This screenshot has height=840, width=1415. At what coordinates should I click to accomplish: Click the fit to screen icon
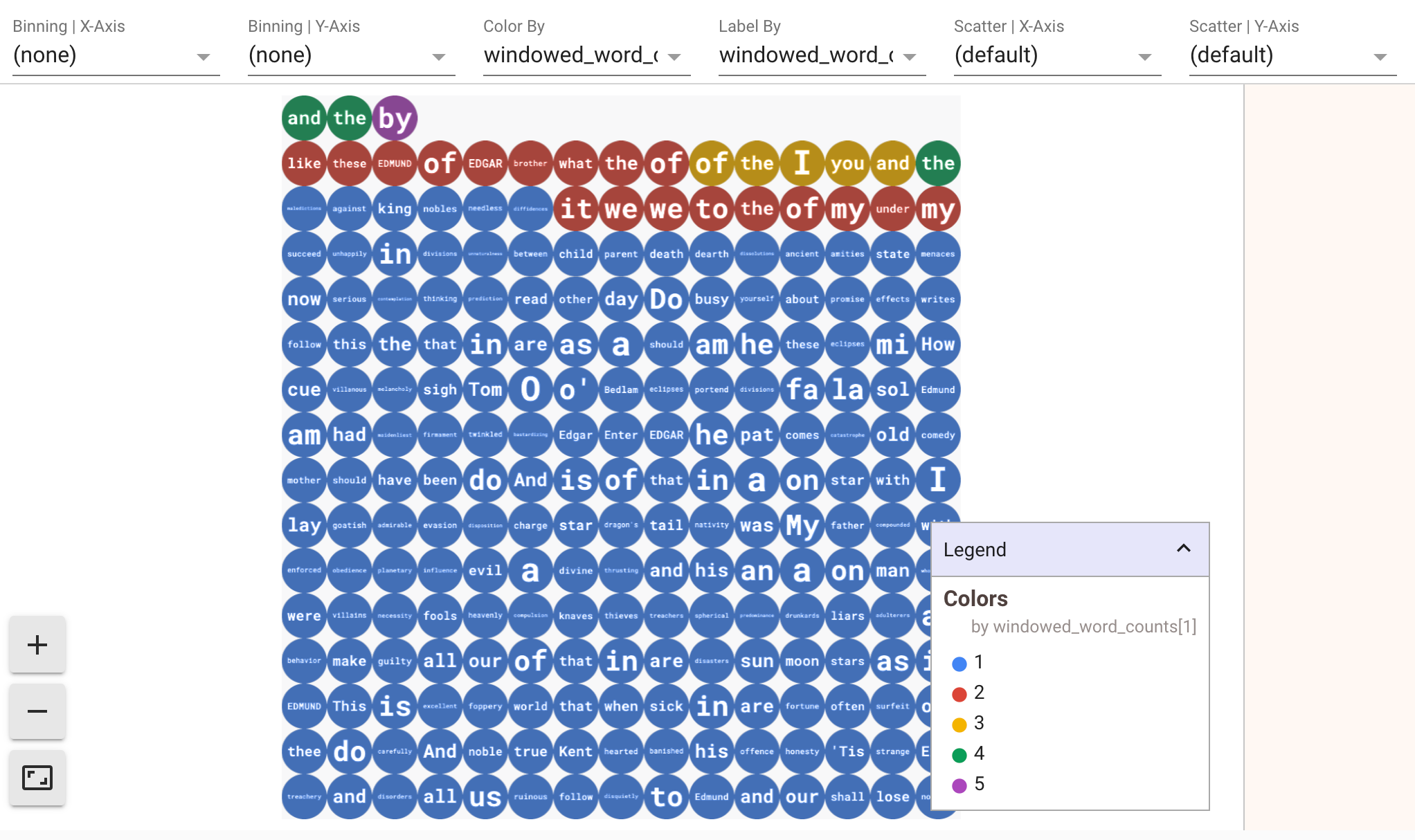[38, 779]
